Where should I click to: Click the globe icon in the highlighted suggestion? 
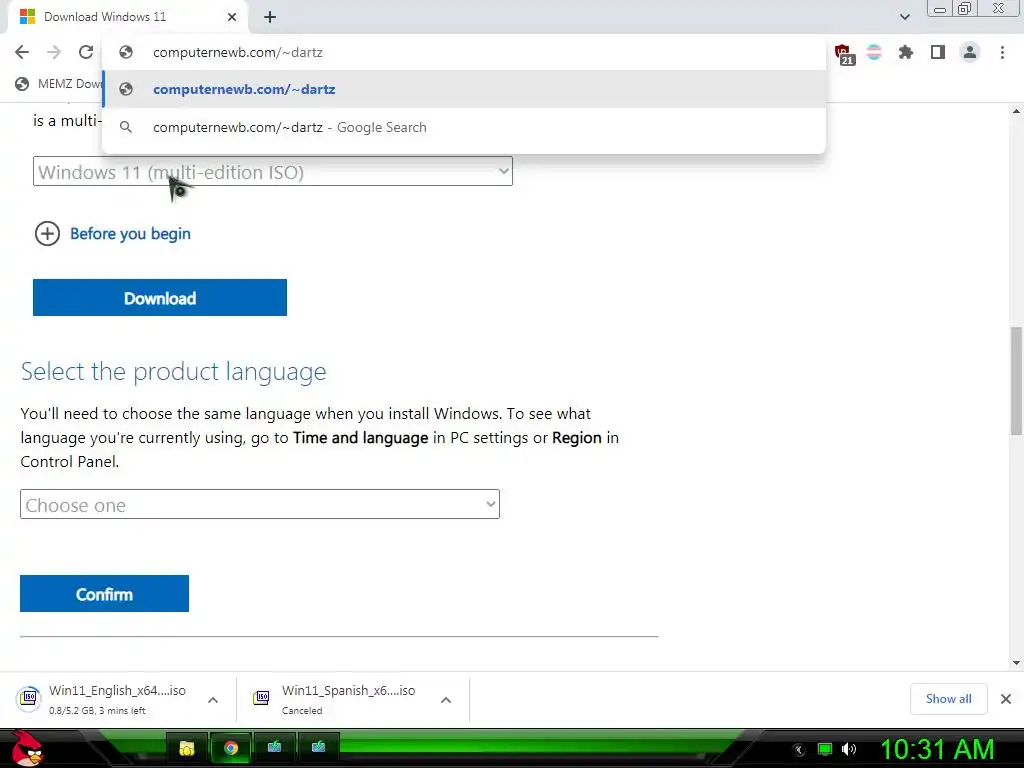point(126,89)
